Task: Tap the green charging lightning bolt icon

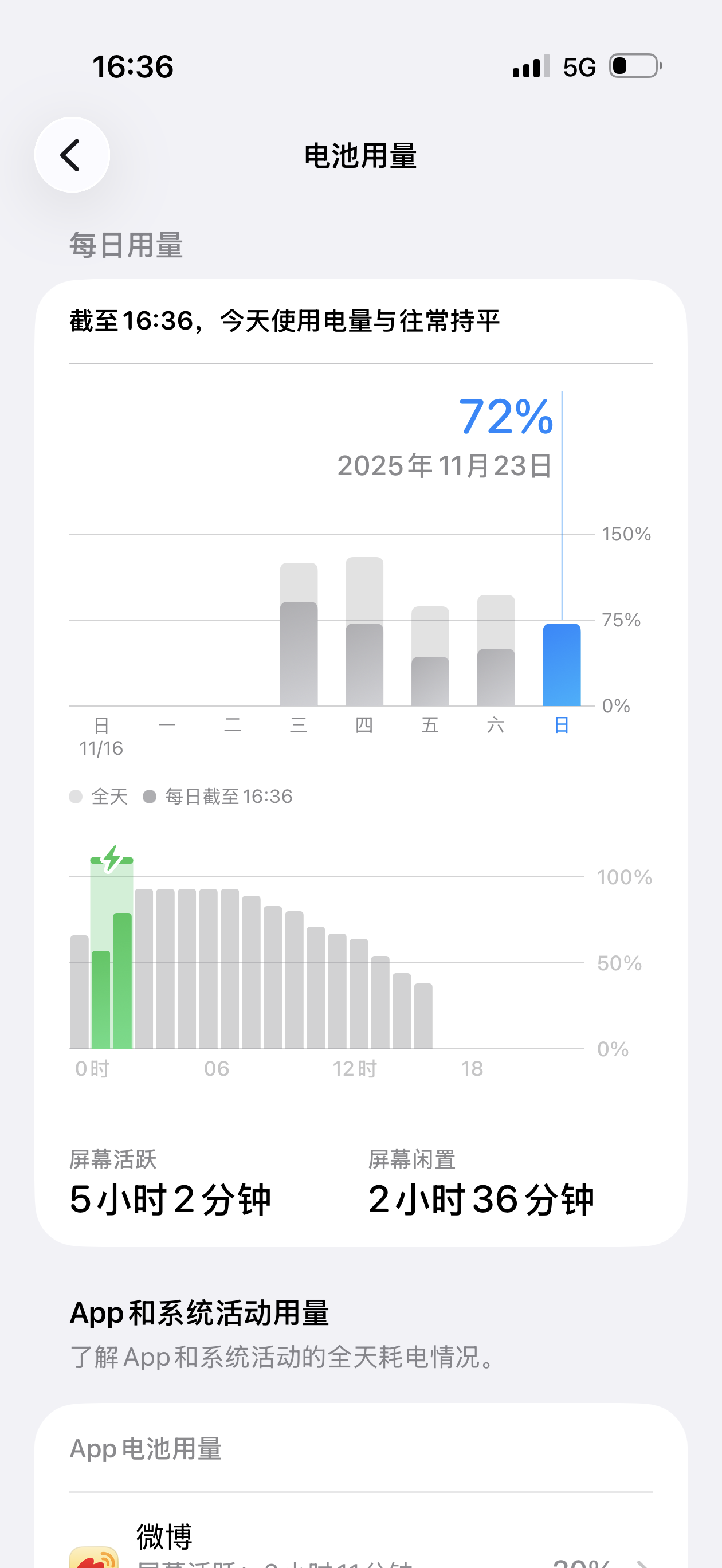Action: (111, 859)
